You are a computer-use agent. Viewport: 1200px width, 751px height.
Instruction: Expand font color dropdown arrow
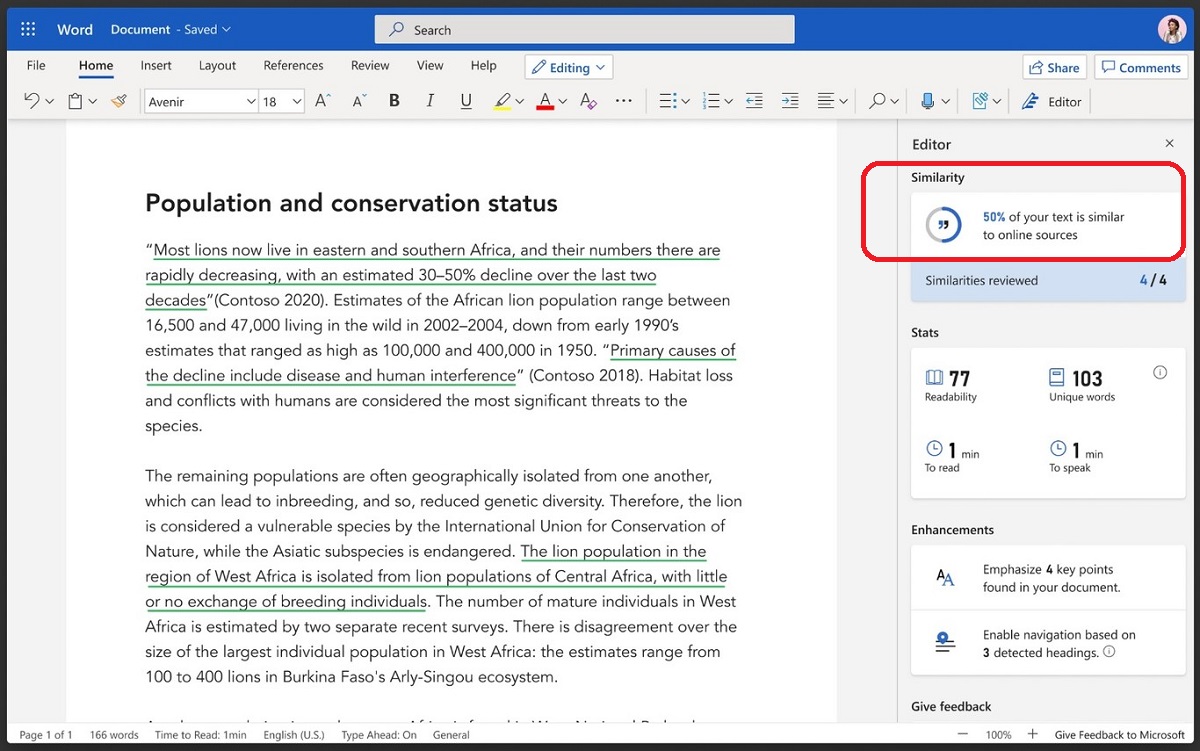coord(563,101)
